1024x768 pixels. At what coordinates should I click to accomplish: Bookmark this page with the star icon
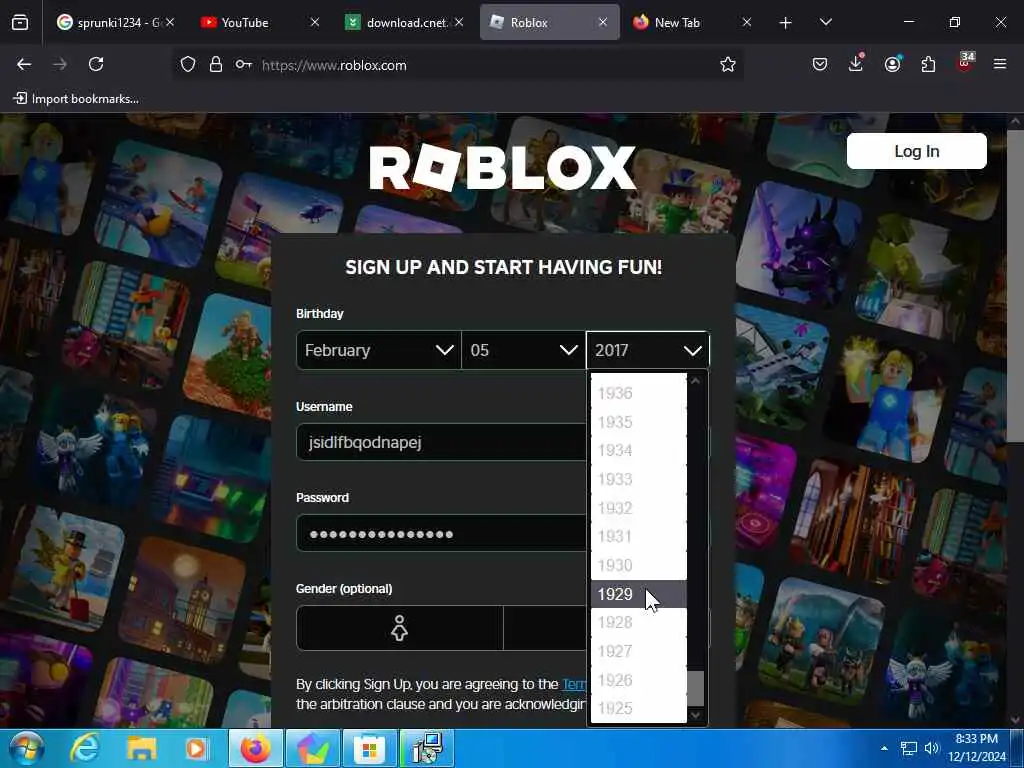(728, 64)
